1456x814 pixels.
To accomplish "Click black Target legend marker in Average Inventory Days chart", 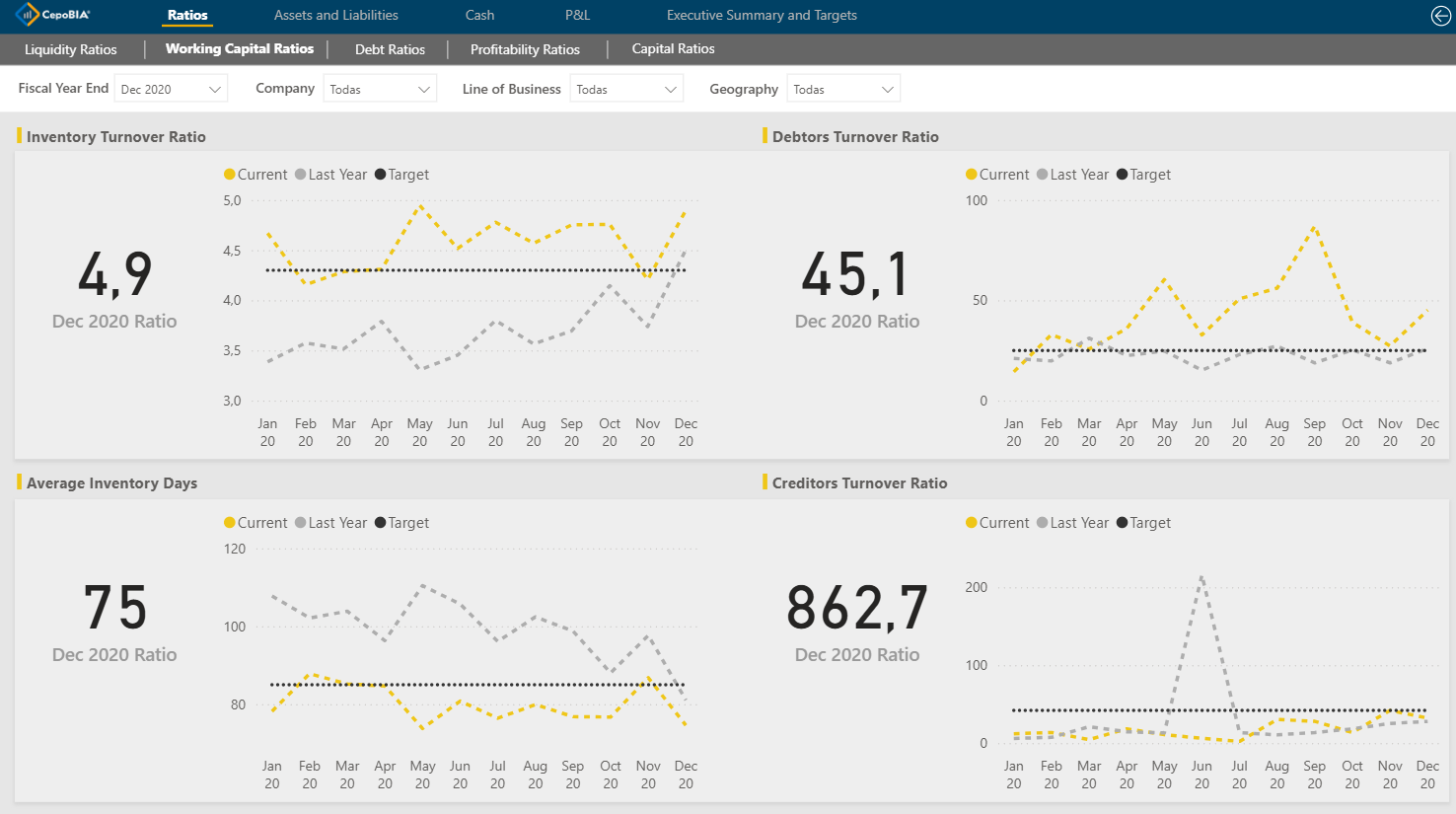I will click(x=381, y=523).
